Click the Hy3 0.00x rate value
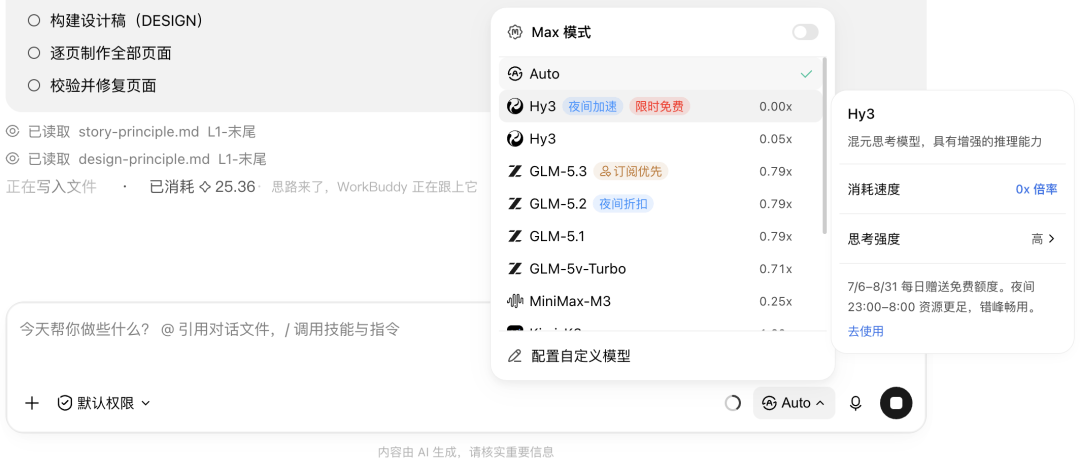Screen dimensions: 1080x470 (776, 107)
